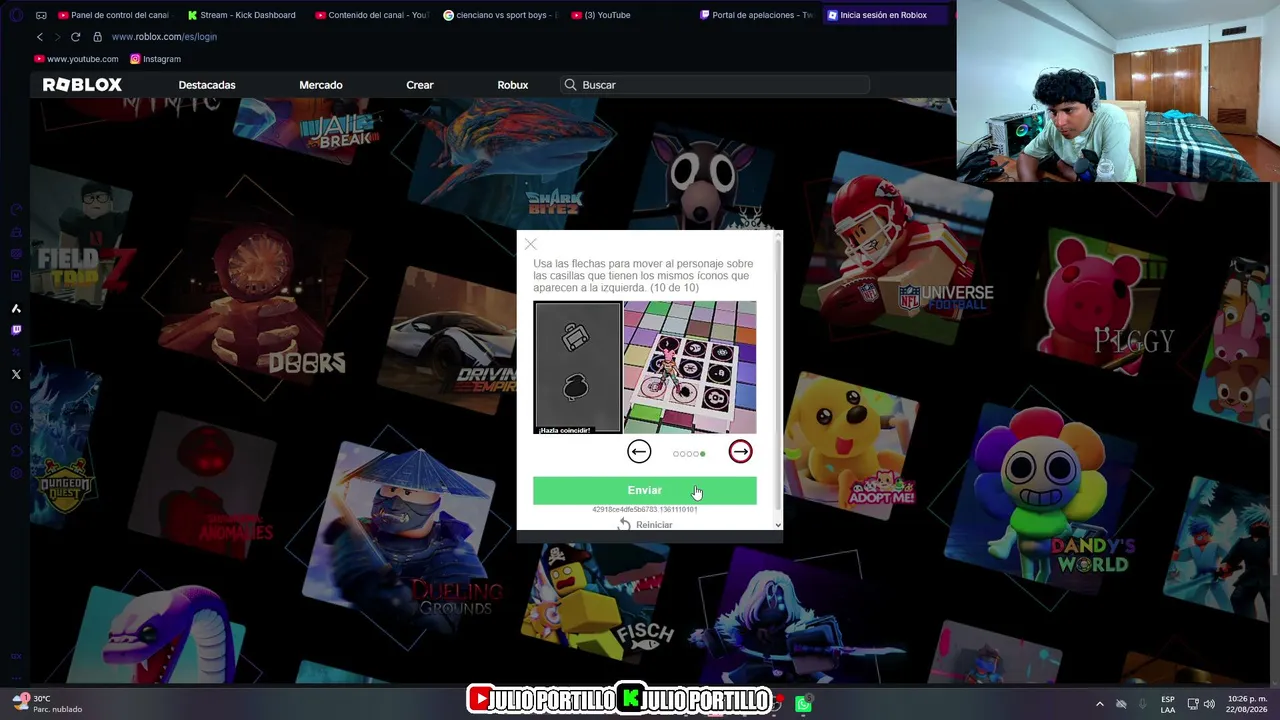Reload the page with the refresh icon
Screen dimensions: 1280x720
75,37
